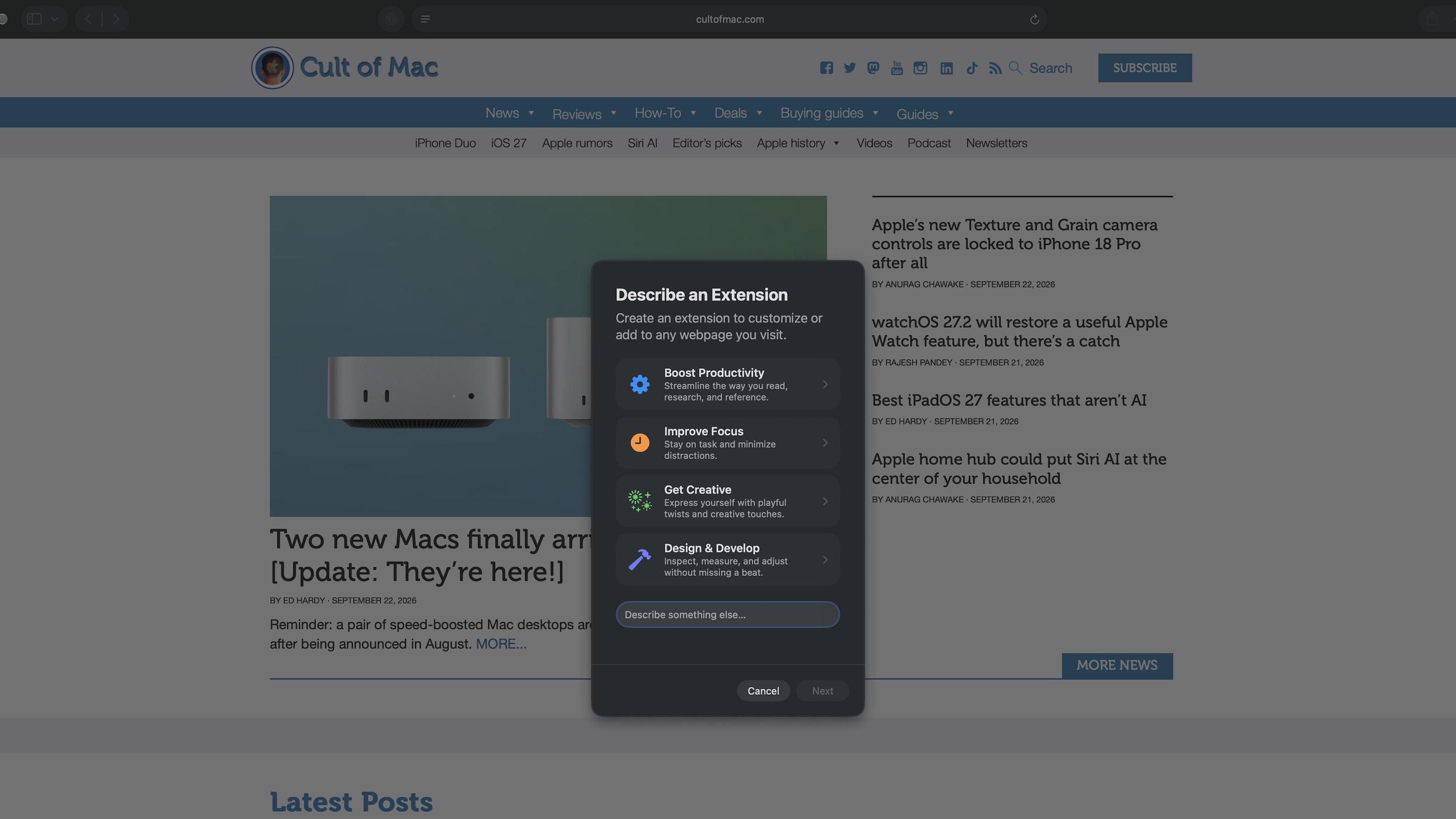The height and width of the screenshot is (819, 1456).
Task: Click the purple hammer Design & Develop icon
Action: coord(640,559)
